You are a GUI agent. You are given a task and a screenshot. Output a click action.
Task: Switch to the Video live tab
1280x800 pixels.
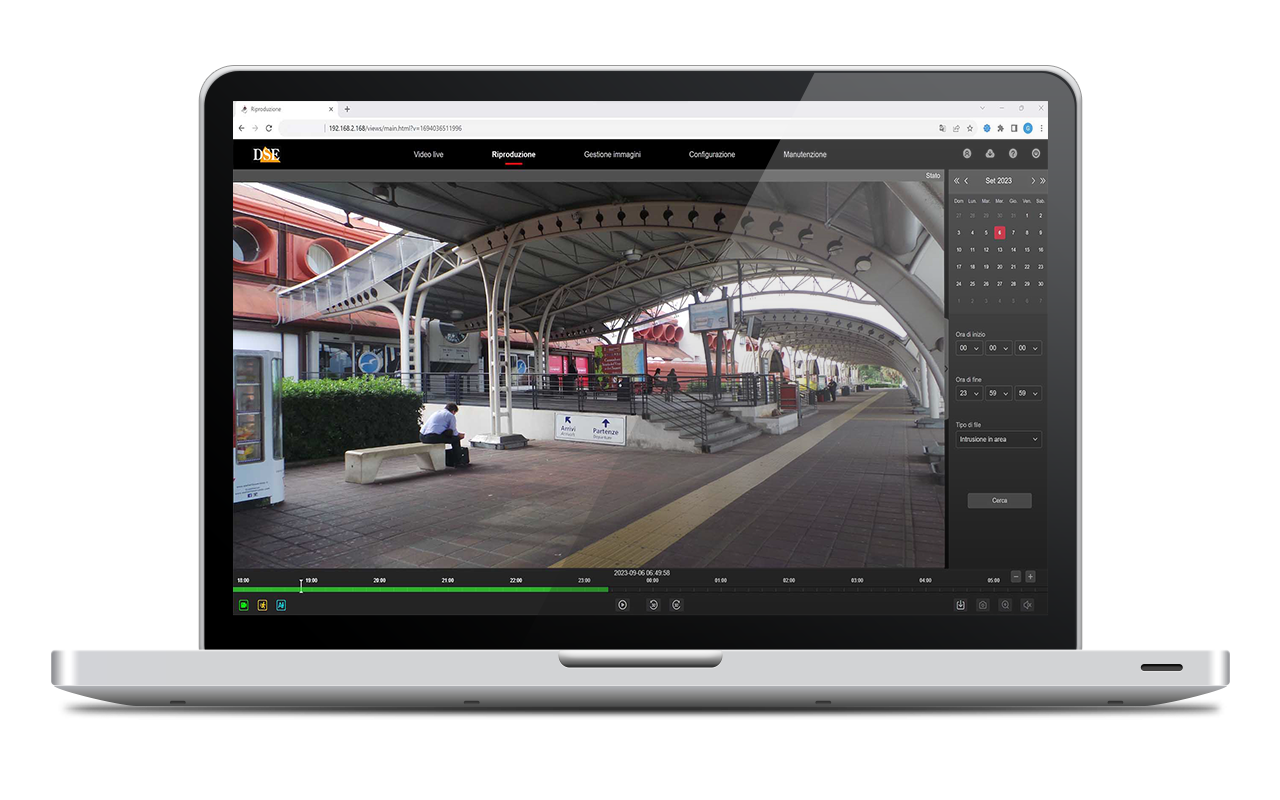point(428,155)
